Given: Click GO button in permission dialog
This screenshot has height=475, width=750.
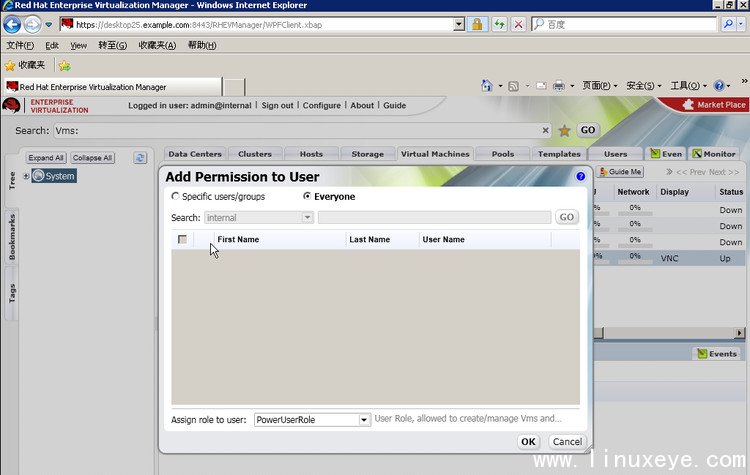Looking at the screenshot, I should (x=567, y=217).
